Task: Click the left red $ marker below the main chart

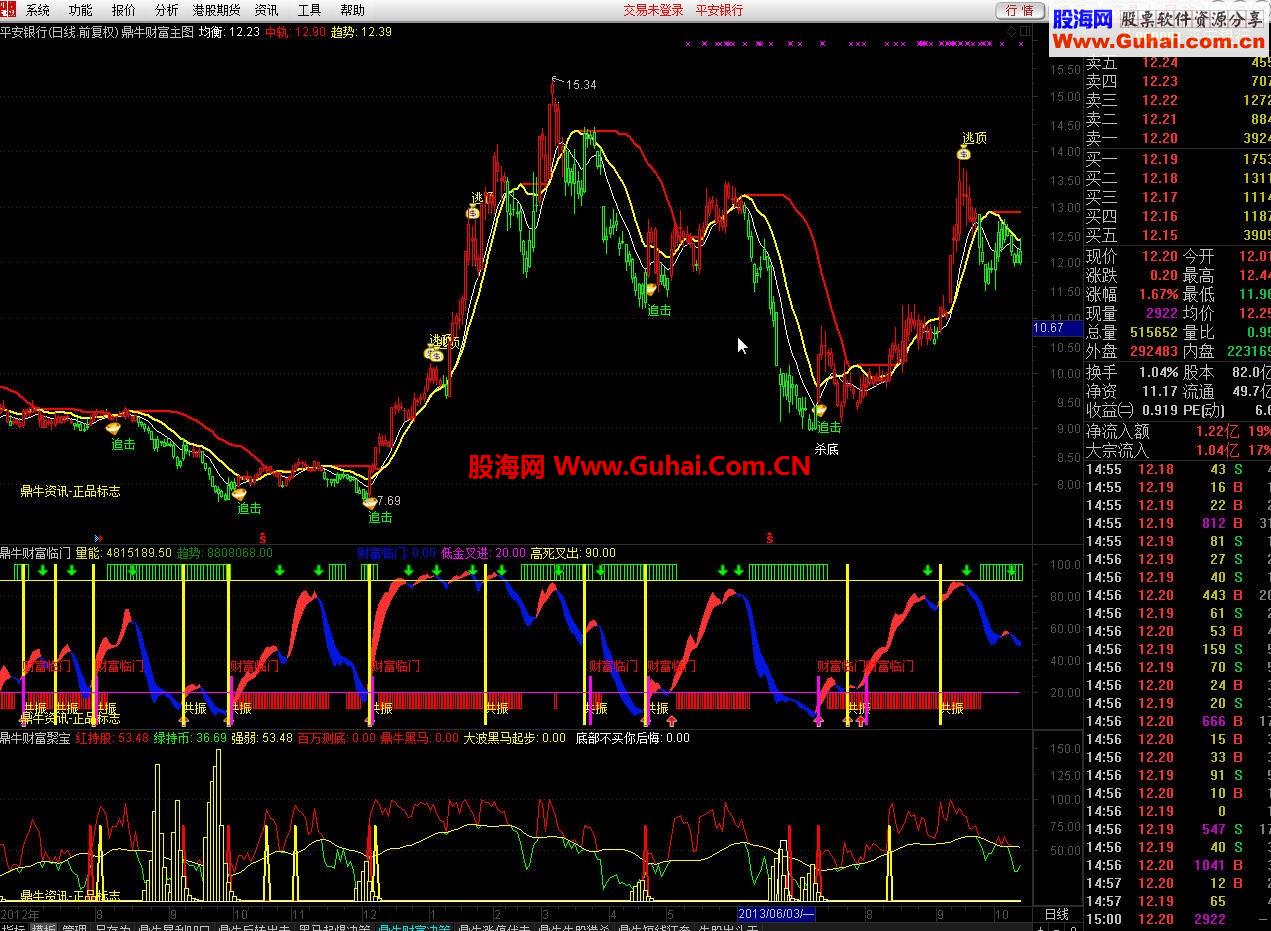Action: click(264, 538)
